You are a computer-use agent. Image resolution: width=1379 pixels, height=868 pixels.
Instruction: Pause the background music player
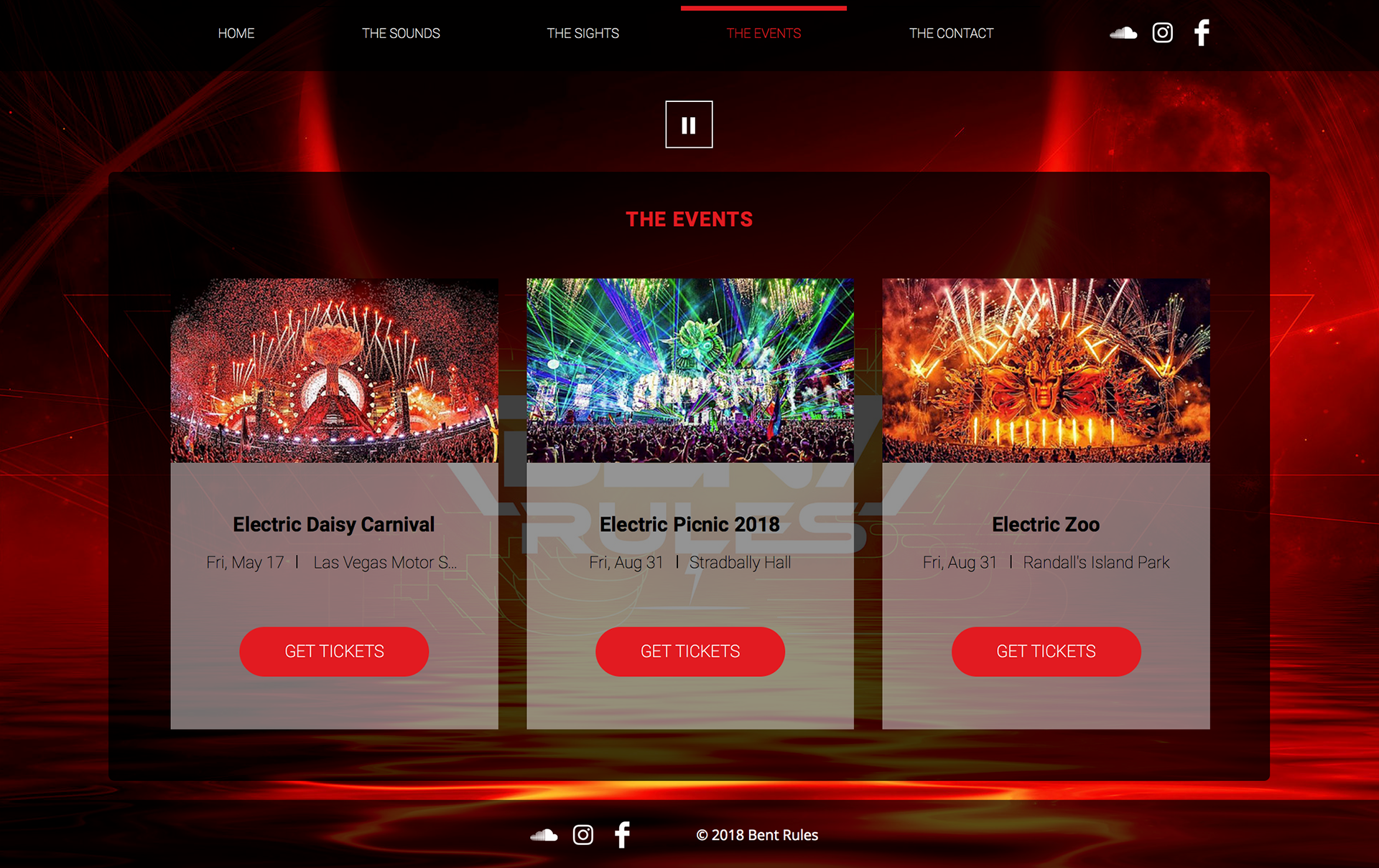689,125
